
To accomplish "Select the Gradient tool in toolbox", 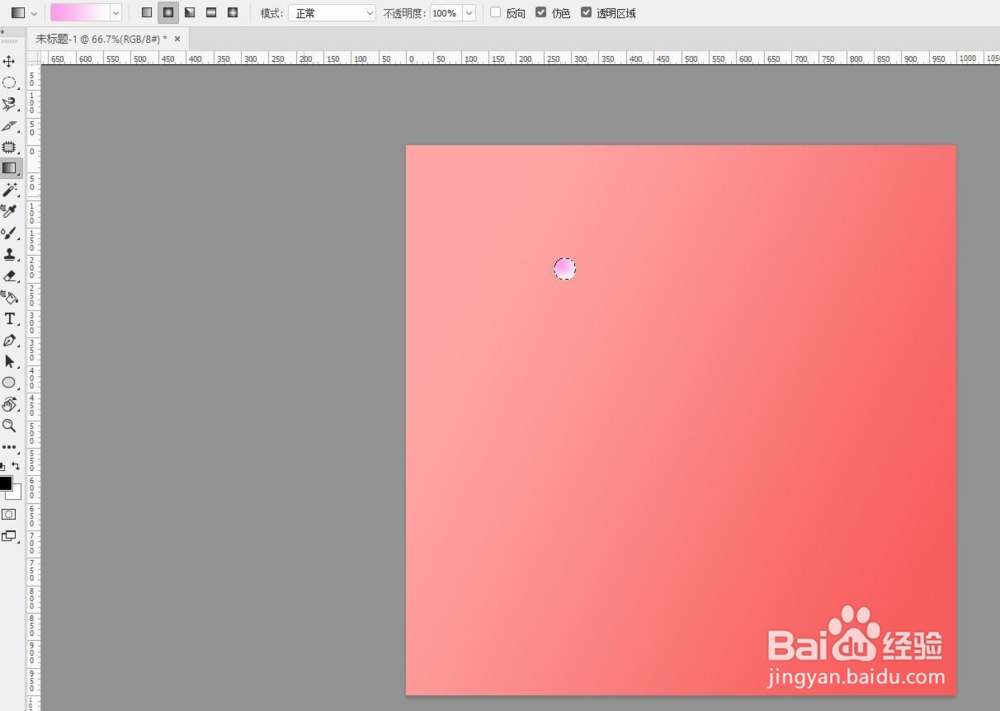I will (9, 168).
